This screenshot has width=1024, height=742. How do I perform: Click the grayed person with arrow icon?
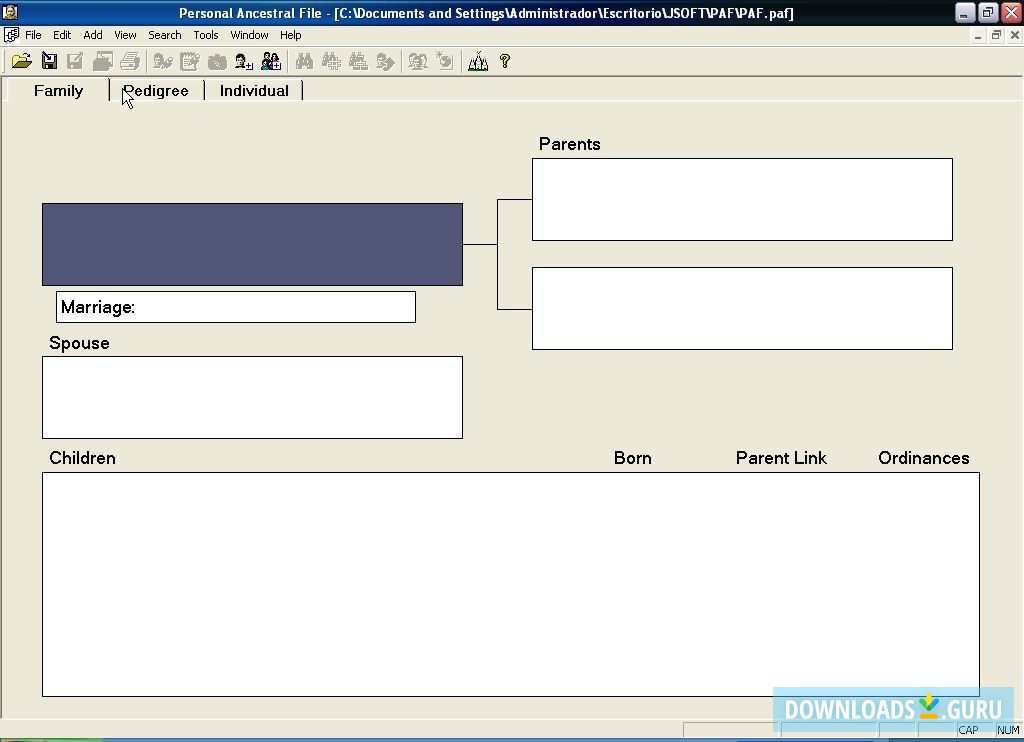385,61
